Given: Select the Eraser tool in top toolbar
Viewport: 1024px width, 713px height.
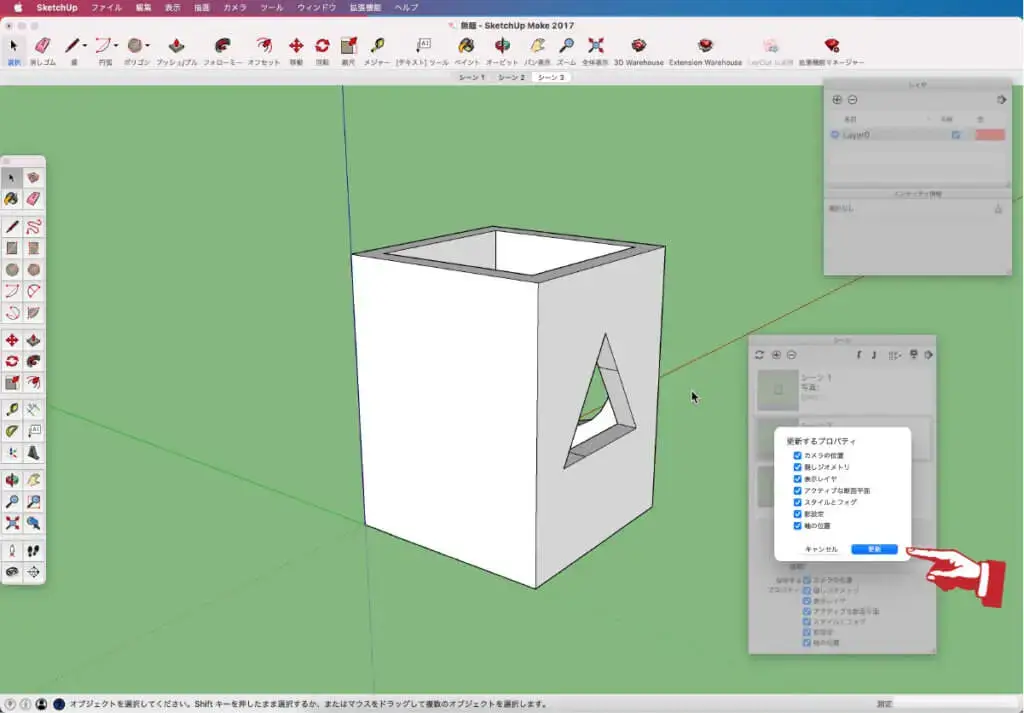Looking at the screenshot, I should click(43, 46).
